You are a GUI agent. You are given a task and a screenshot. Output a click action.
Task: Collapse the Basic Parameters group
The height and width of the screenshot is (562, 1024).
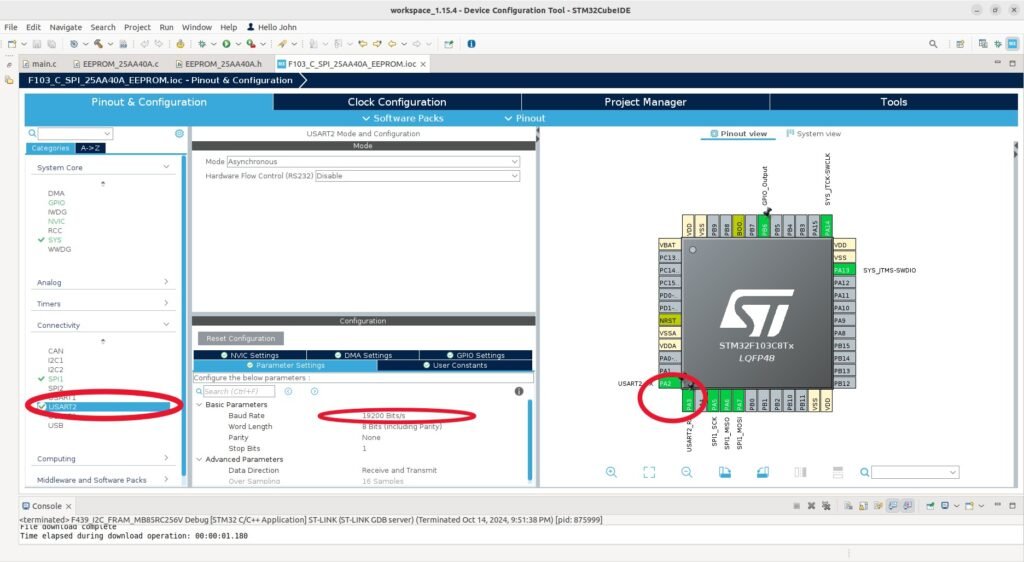(x=199, y=405)
